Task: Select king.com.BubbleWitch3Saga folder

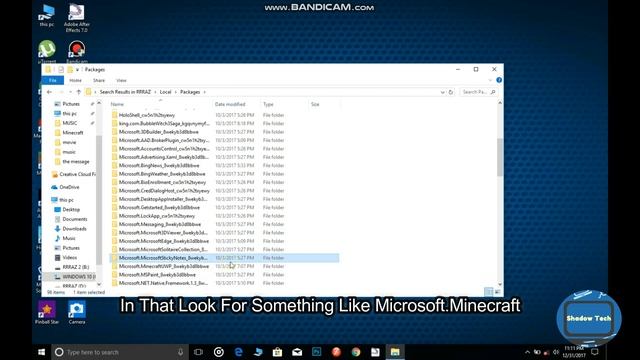Action: click(164, 123)
